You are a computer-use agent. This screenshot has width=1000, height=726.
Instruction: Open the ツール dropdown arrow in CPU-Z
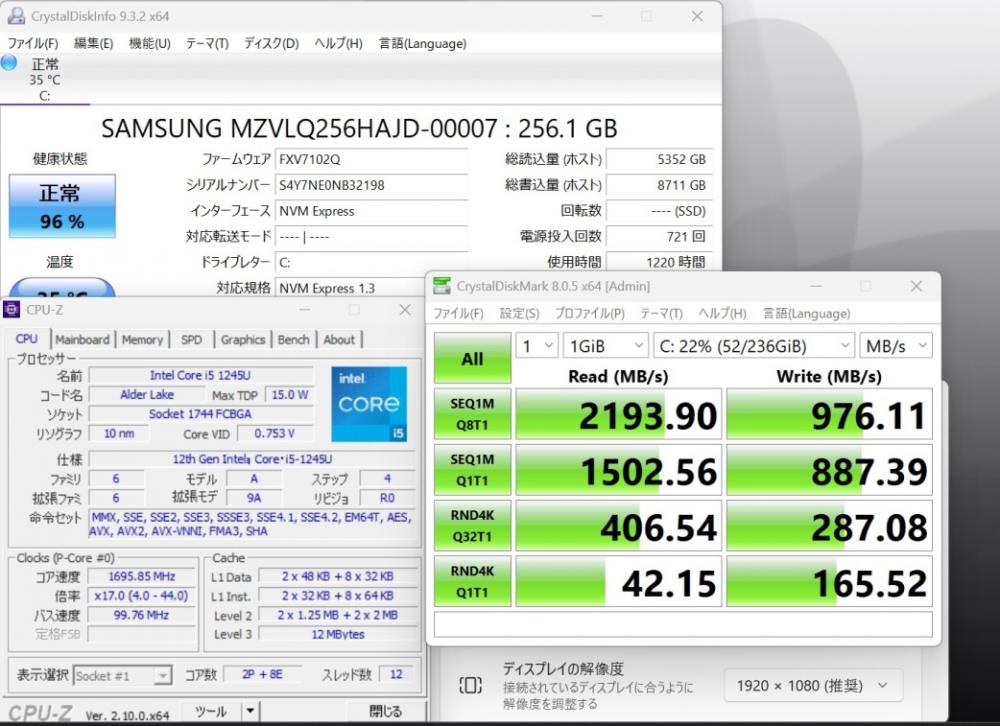[x=251, y=711]
